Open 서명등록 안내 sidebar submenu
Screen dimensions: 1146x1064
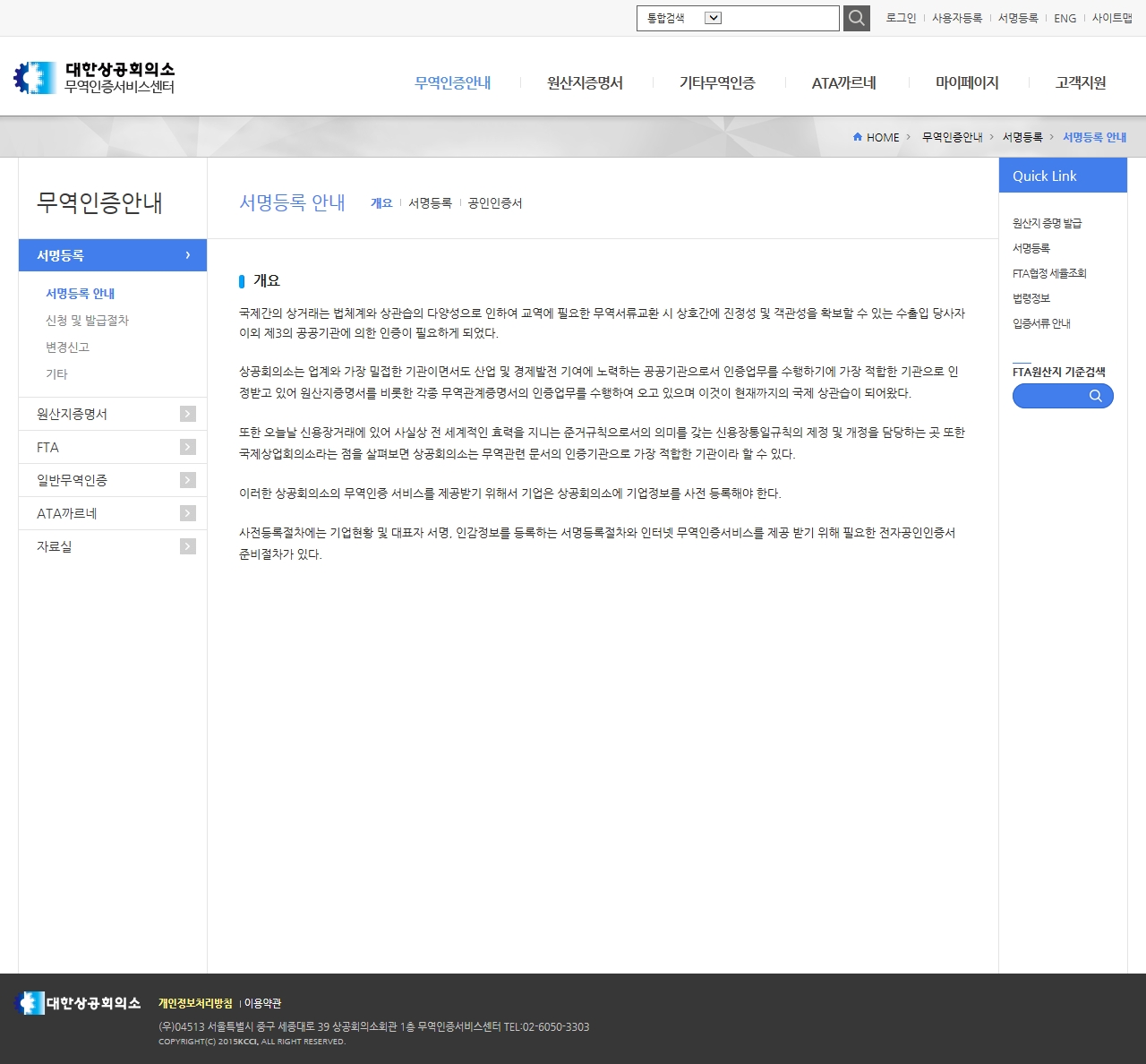coord(80,293)
